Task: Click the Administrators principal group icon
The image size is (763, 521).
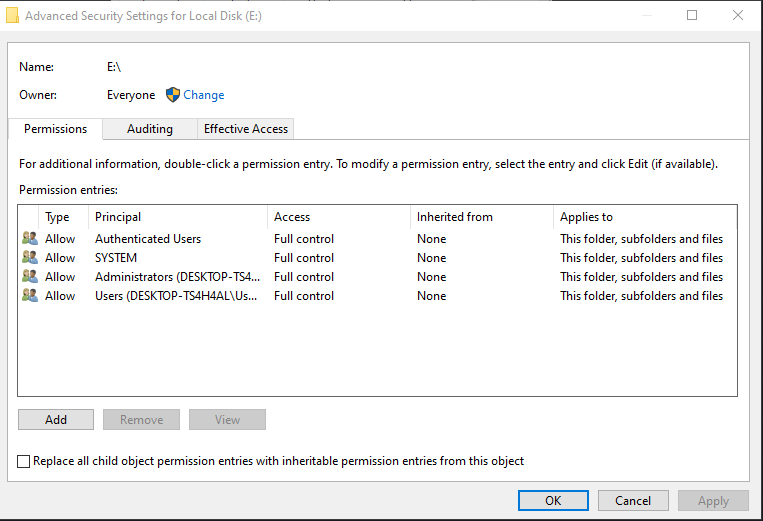Action: (x=29, y=277)
